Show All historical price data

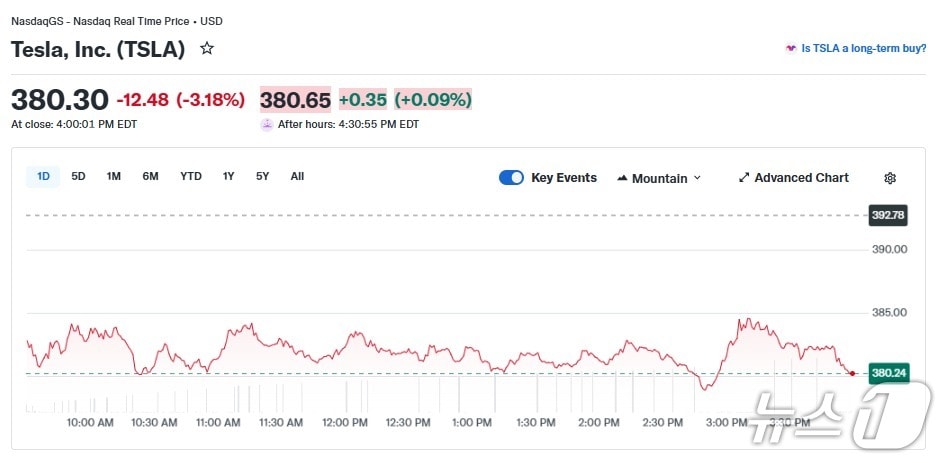(x=297, y=177)
